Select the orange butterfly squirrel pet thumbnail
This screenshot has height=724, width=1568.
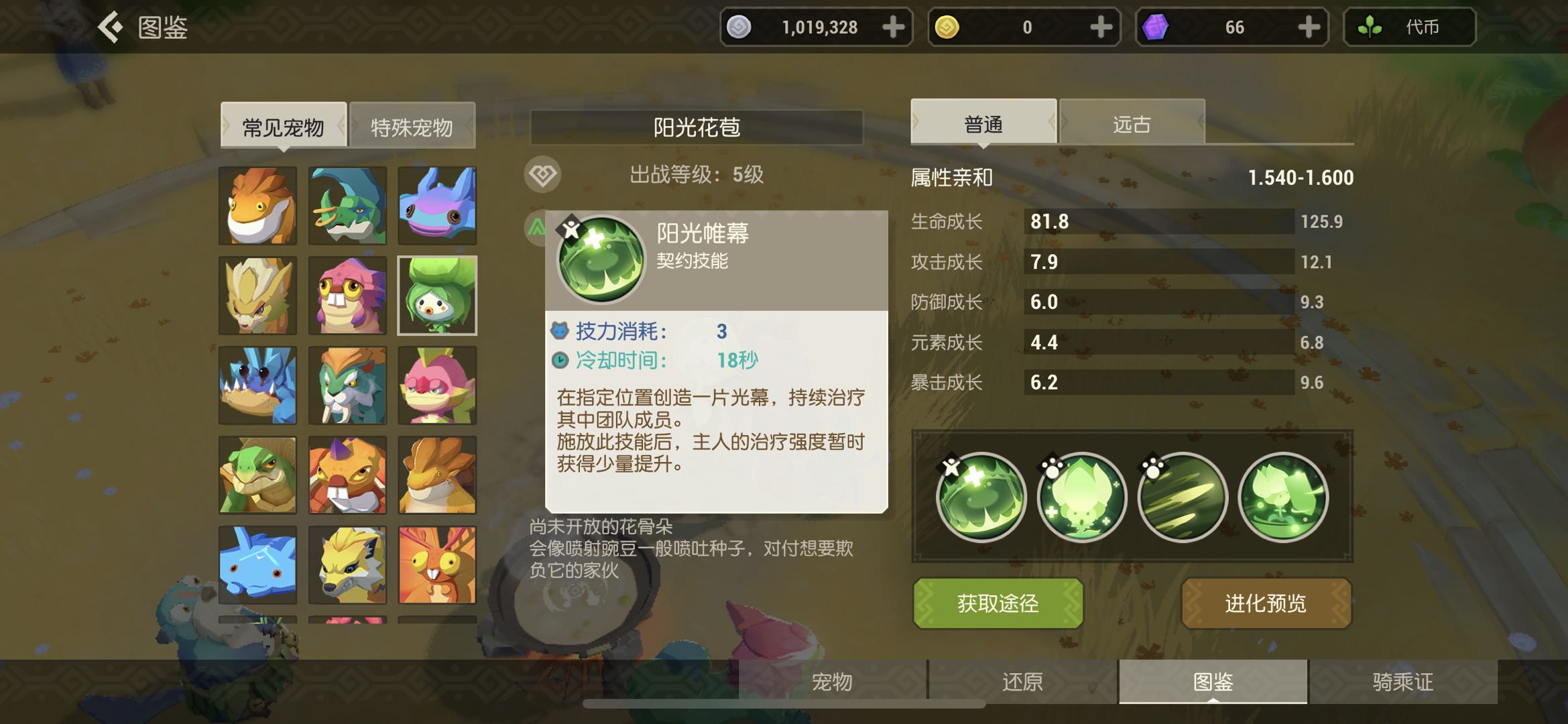pyautogui.click(x=437, y=564)
